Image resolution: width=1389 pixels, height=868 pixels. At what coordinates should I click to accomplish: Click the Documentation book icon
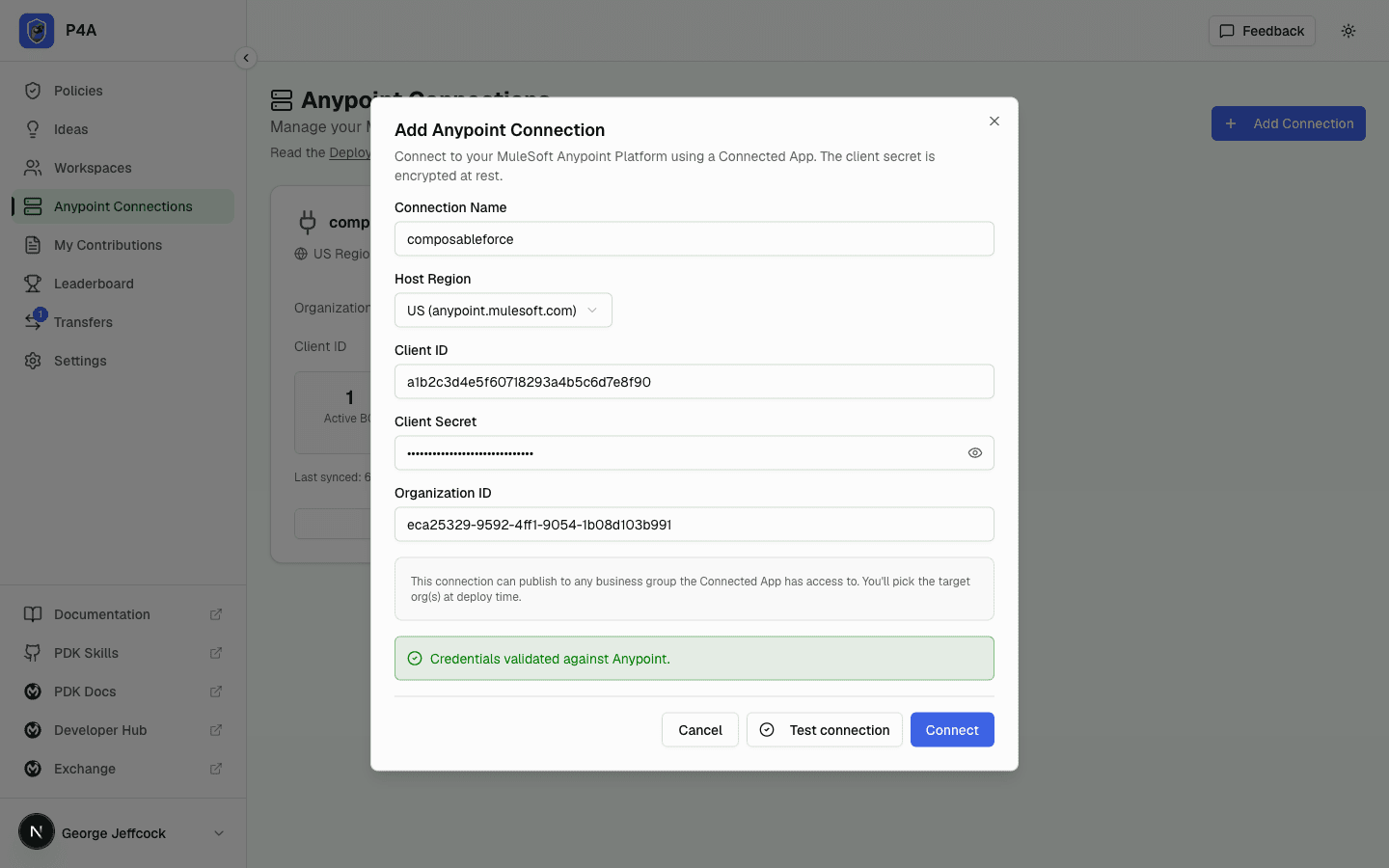(33, 614)
